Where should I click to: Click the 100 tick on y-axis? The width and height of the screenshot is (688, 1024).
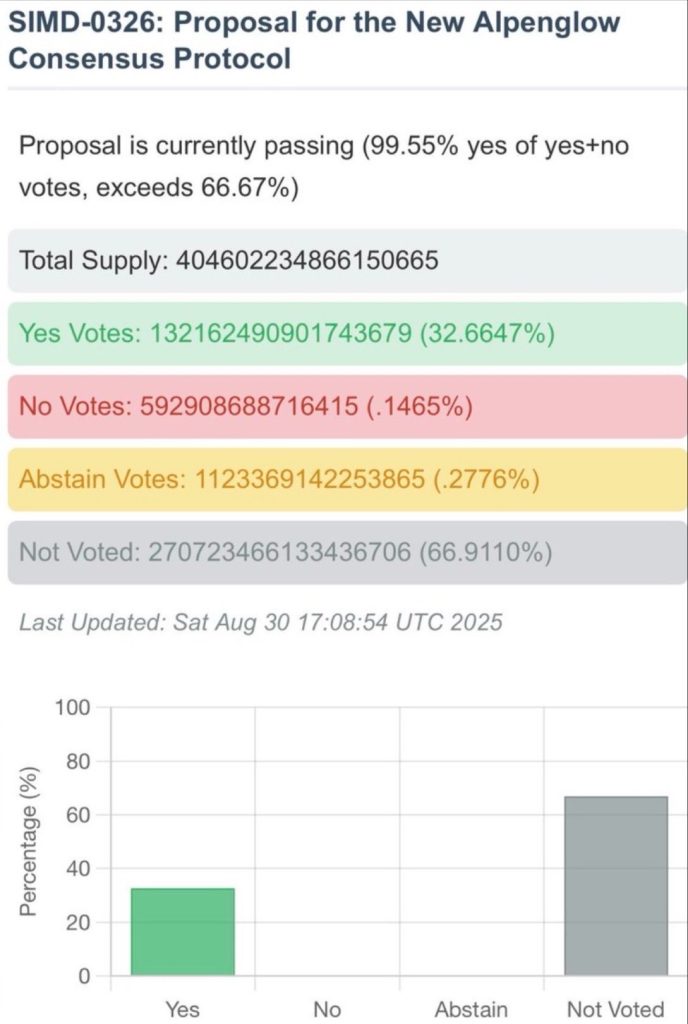pyautogui.click(x=73, y=708)
